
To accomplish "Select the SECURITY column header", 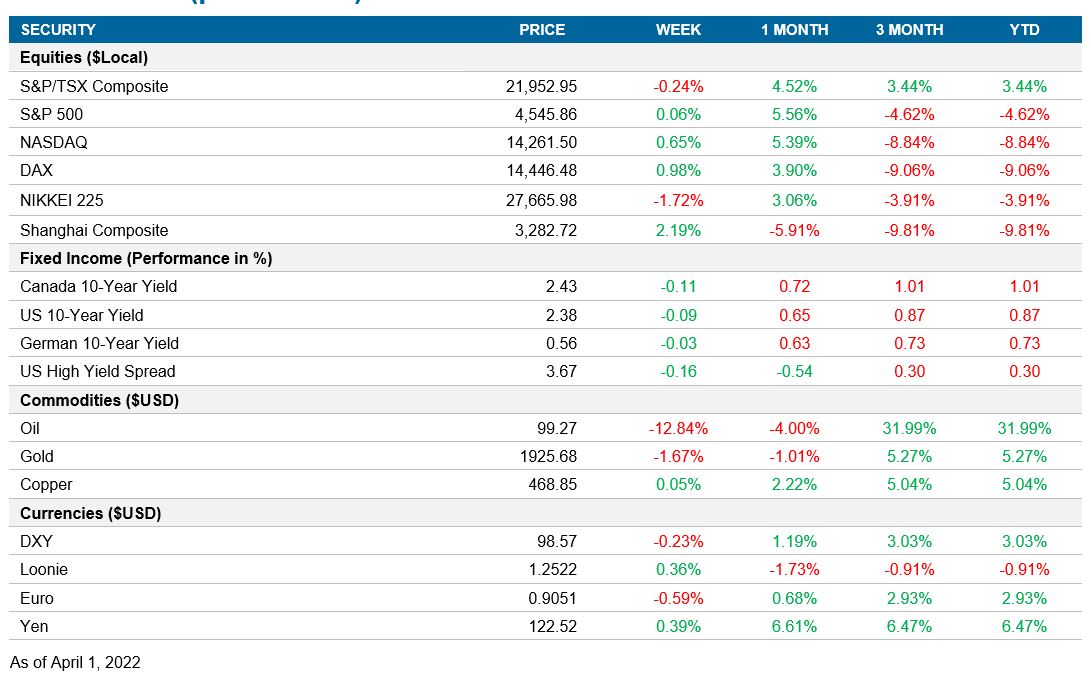I will pos(60,30).
